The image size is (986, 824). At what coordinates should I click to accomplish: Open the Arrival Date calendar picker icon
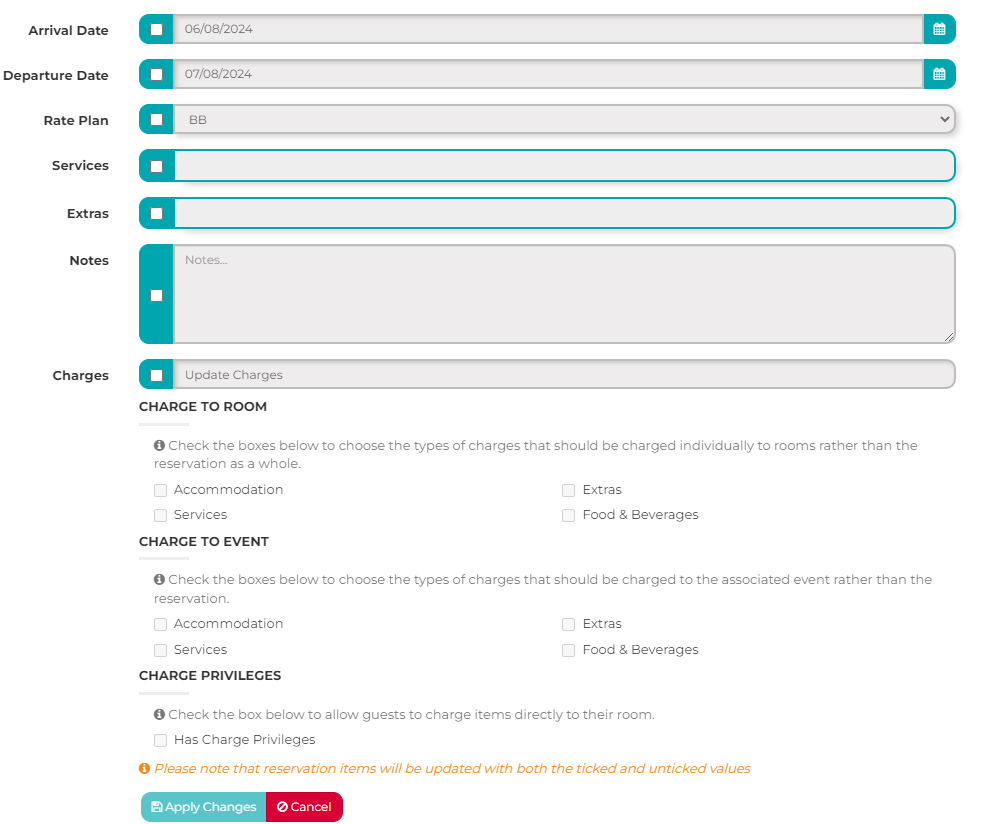coord(939,29)
